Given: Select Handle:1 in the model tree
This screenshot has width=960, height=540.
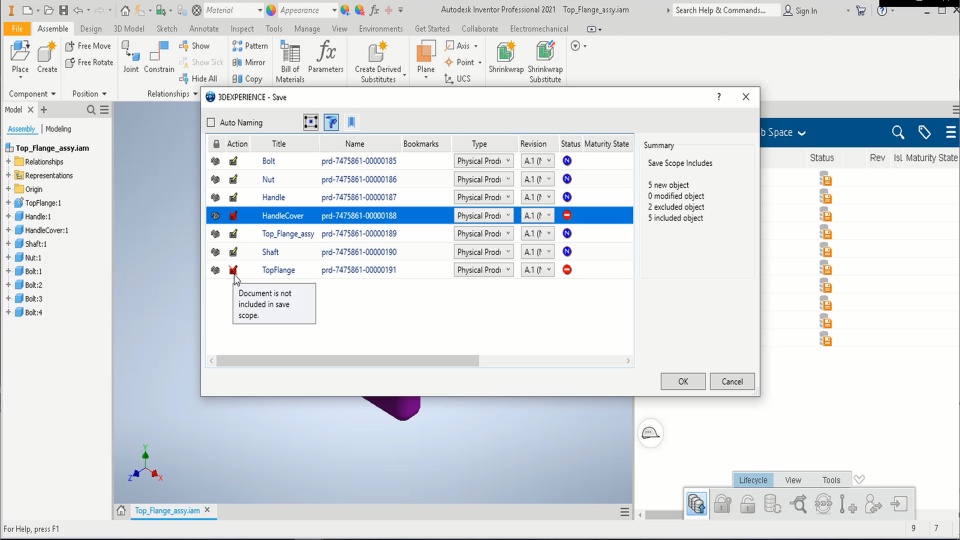Looking at the screenshot, I should (x=37, y=217).
